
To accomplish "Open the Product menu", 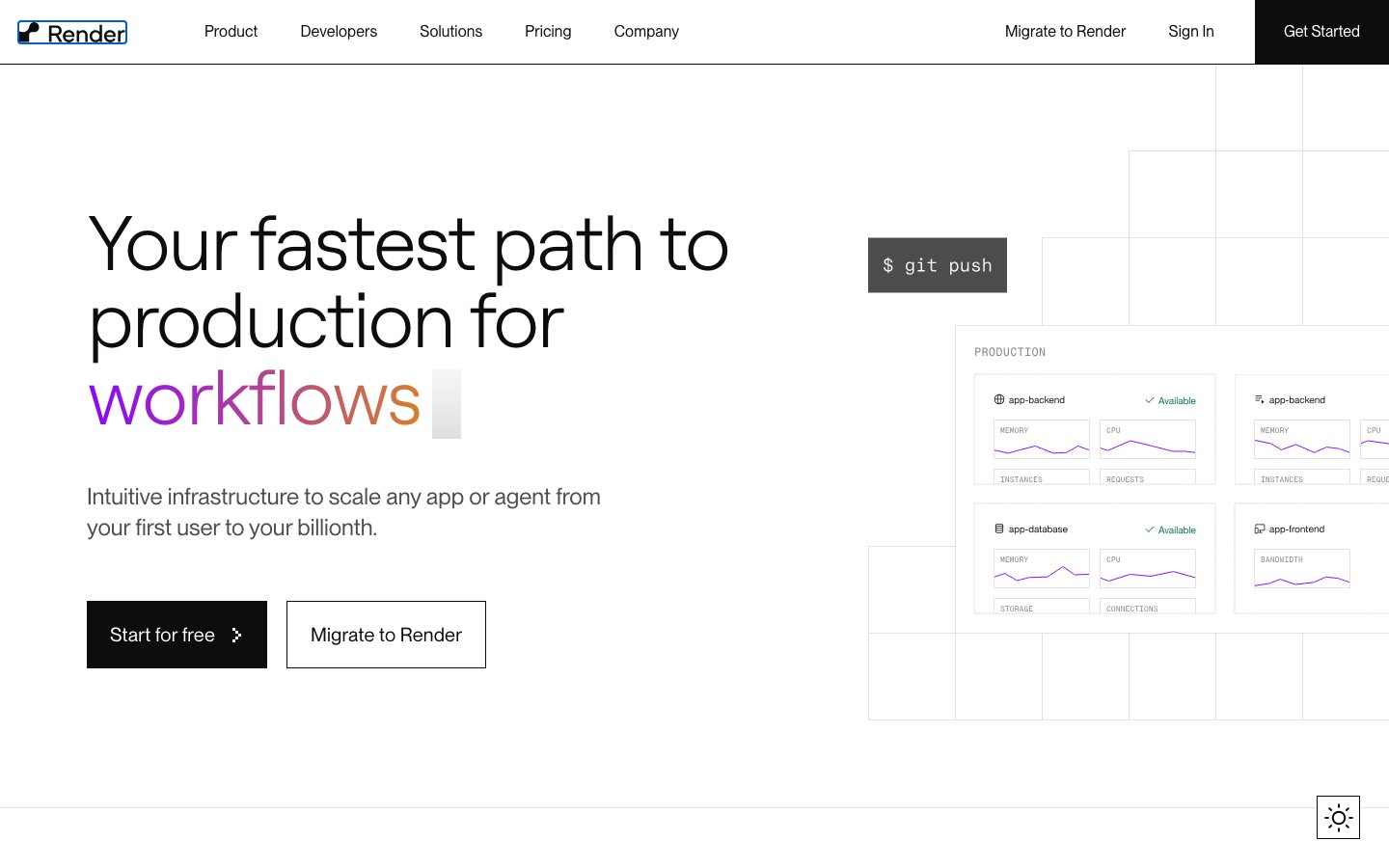I will (x=231, y=32).
